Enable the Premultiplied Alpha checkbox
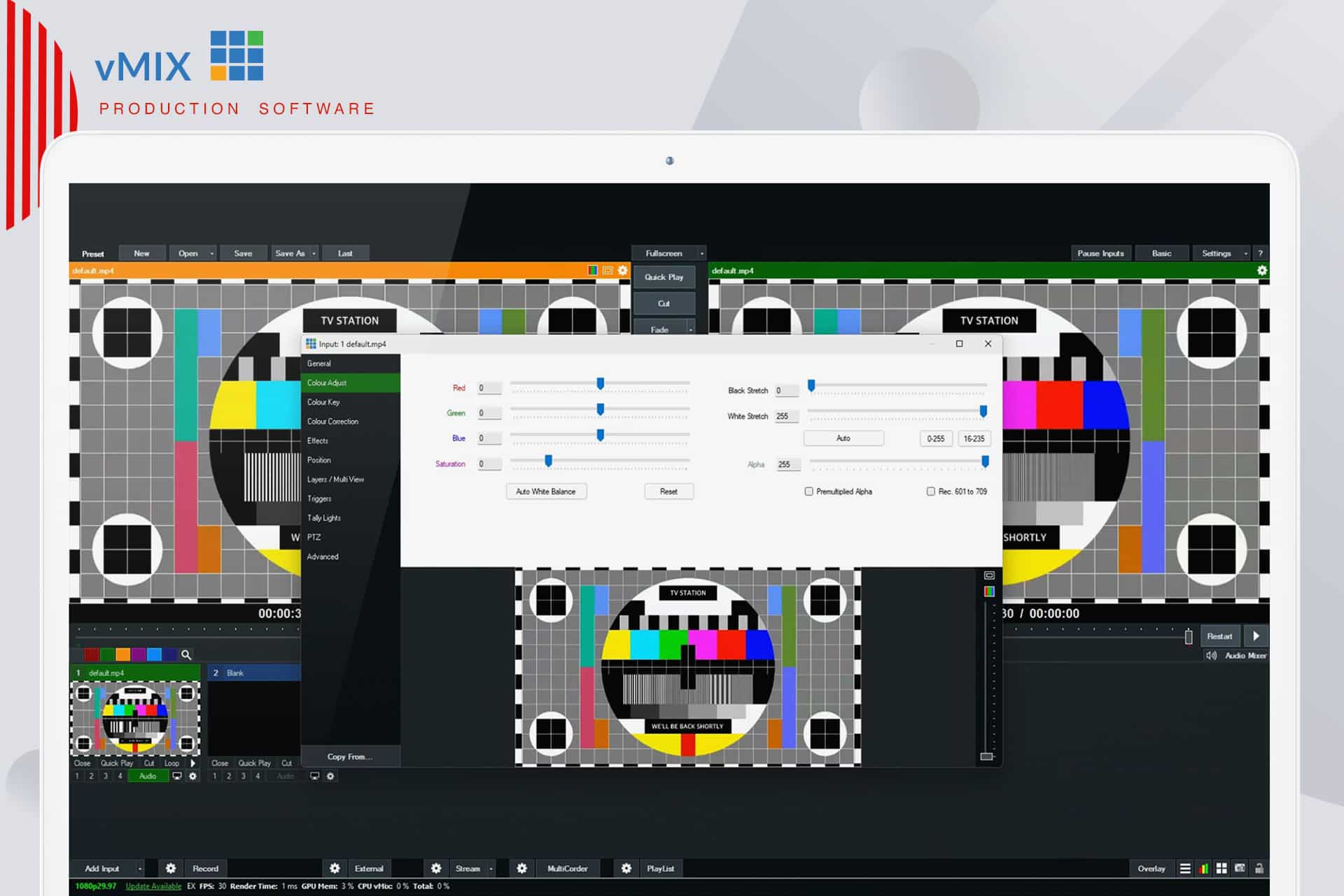The height and width of the screenshot is (896, 1344). (809, 491)
